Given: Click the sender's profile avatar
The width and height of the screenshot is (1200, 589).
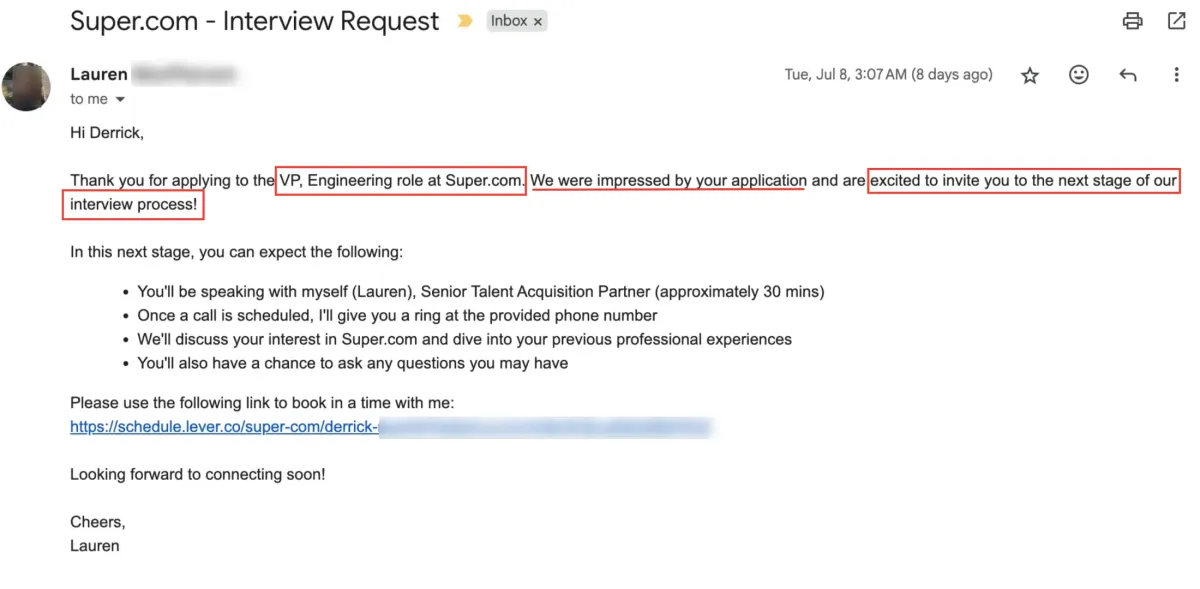Looking at the screenshot, I should (x=27, y=86).
